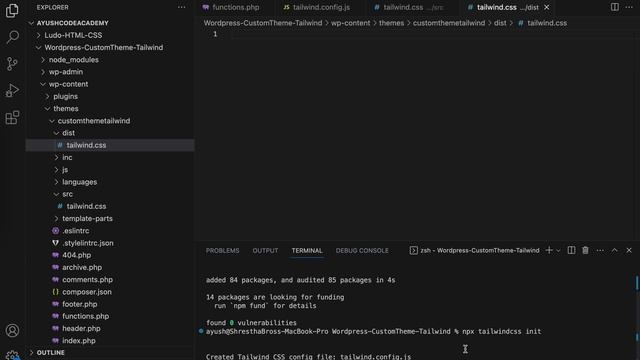The height and width of the screenshot is (360, 640).
Task: Open the Run and Debug view icon
Action: (12, 91)
